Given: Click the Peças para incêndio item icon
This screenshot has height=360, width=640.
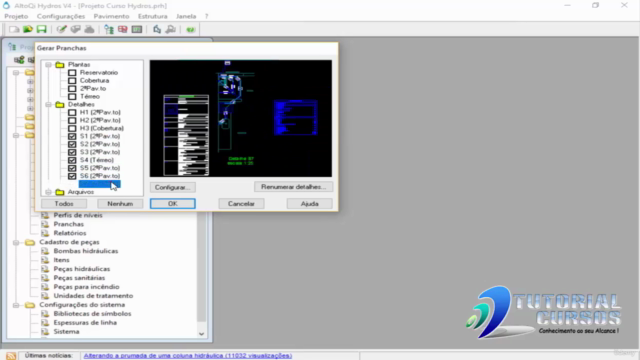Looking at the screenshot, I should [45, 287].
